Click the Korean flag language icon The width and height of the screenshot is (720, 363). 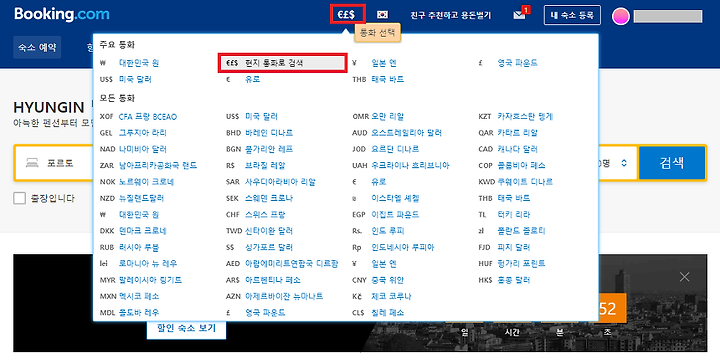pos(382,15)
